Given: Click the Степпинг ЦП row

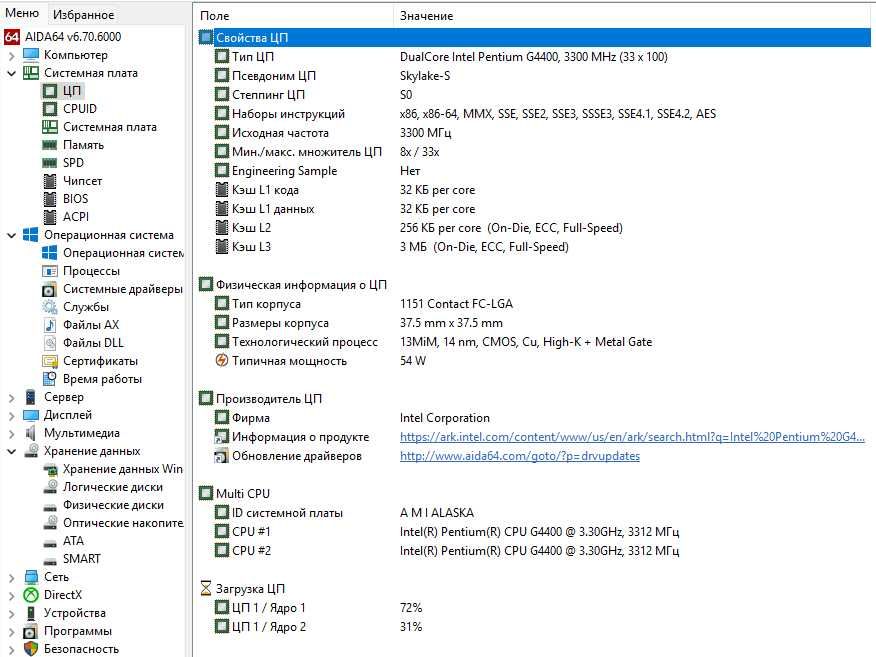Looking at the screenshot, I should (x=534, y=94).
